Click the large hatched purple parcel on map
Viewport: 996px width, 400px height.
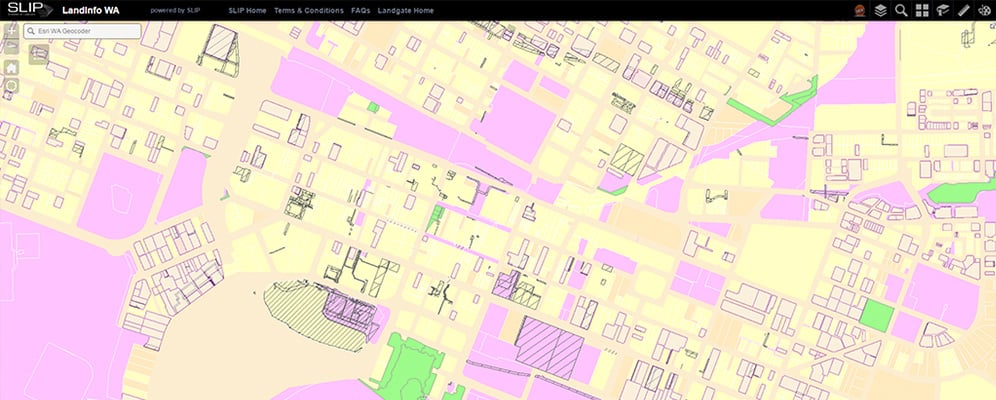tap(549, 345)
